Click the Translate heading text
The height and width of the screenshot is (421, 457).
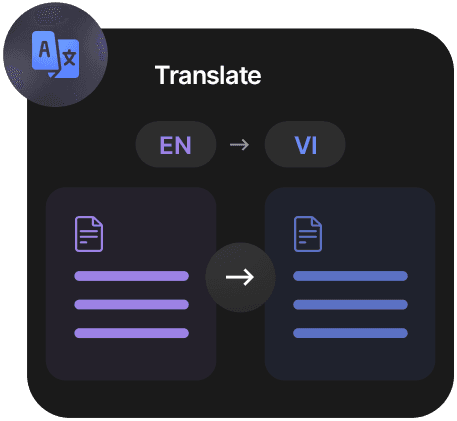pos(208,75)
